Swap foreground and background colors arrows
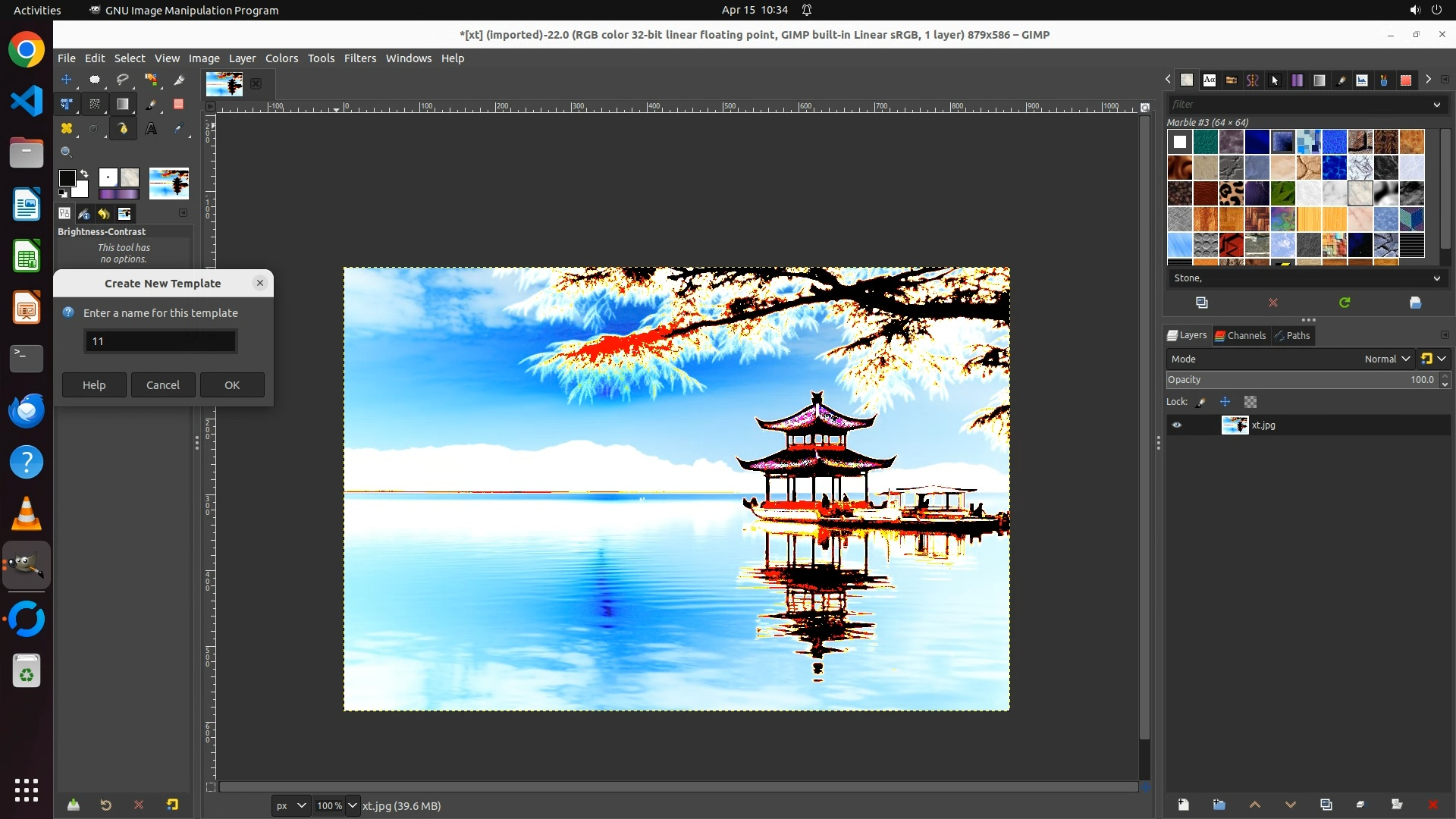Image resolution: width=1456 pixels, height=819 pixels. click(84, 174)
